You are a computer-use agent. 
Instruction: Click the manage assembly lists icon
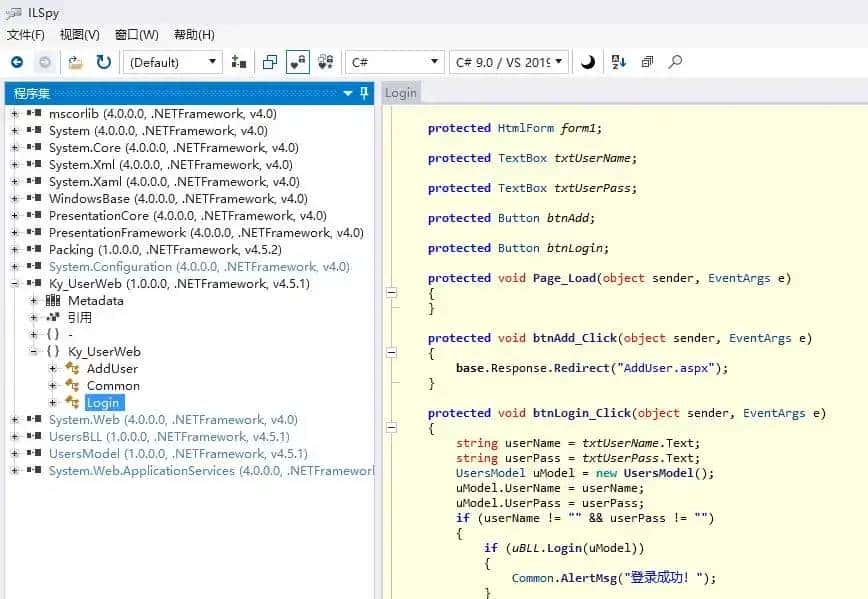pyautogui.click(x=238, y=61)
